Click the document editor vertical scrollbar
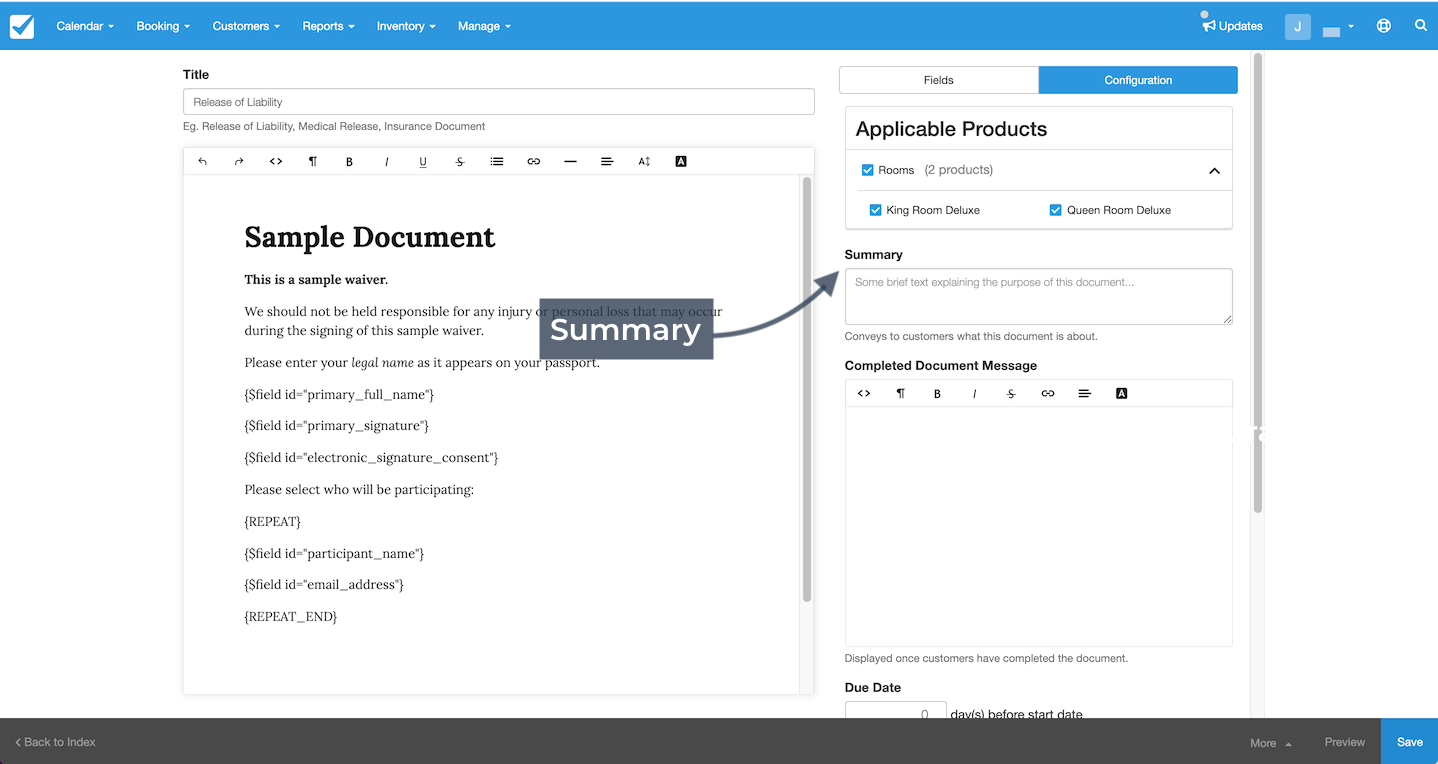1438x764 pixels. (807, 390)
